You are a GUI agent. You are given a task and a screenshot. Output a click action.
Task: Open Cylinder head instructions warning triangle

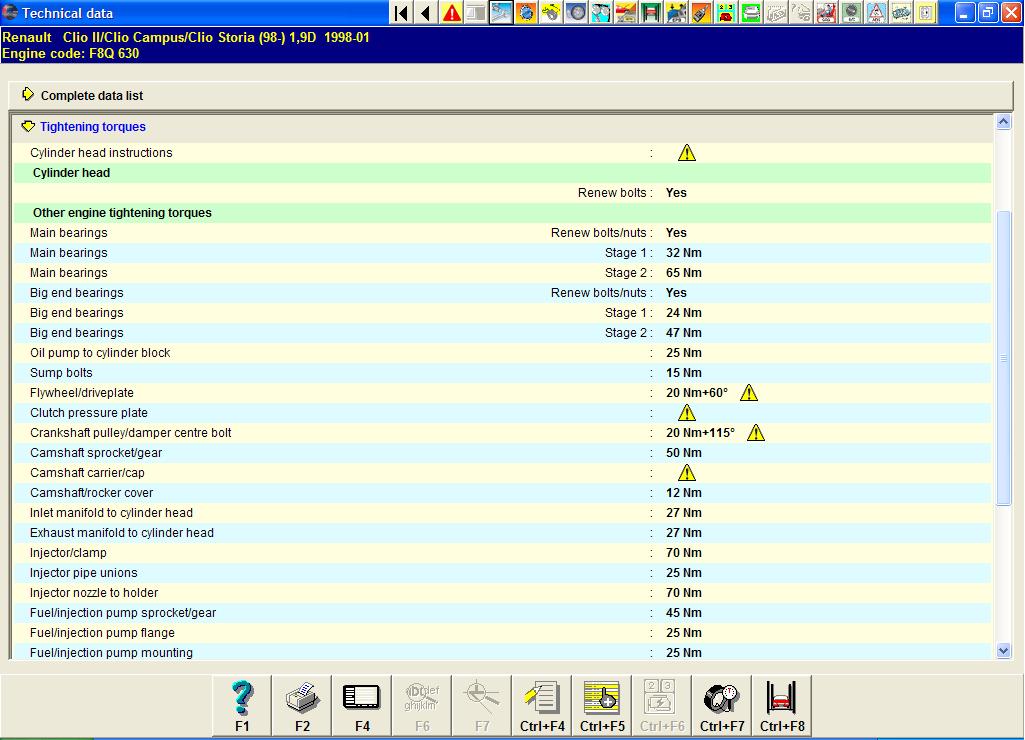tap(686, 153)
